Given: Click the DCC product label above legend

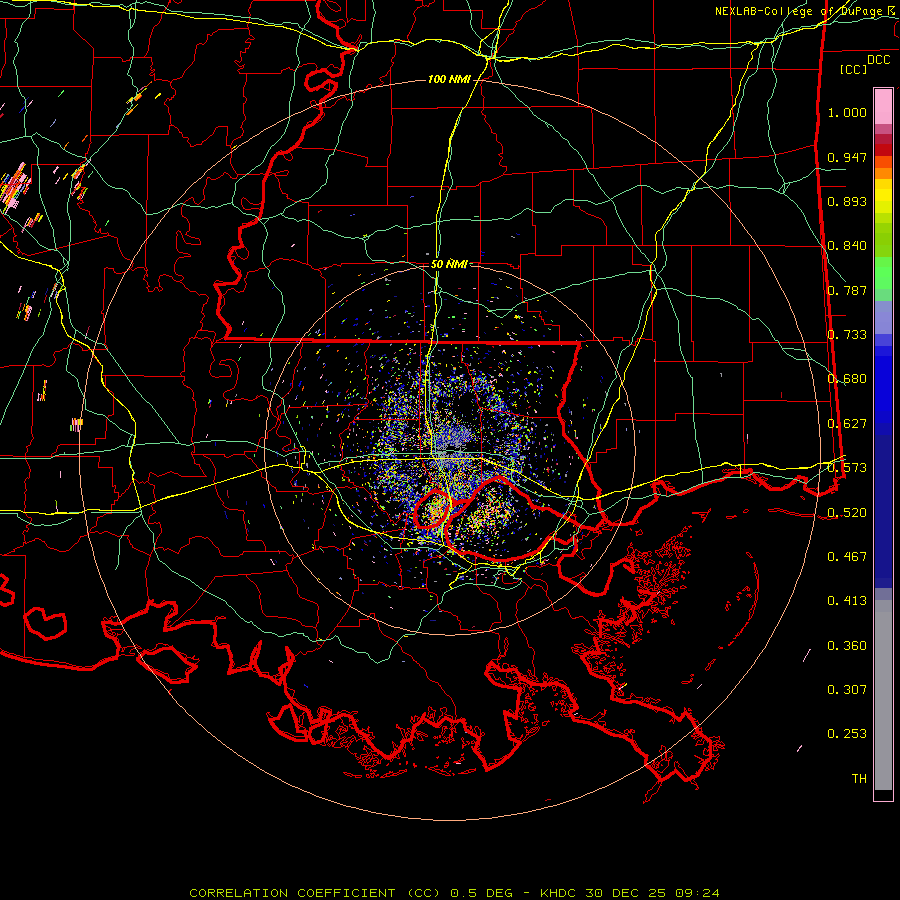Looking at the screenshot, I should (x=878, y=60).
